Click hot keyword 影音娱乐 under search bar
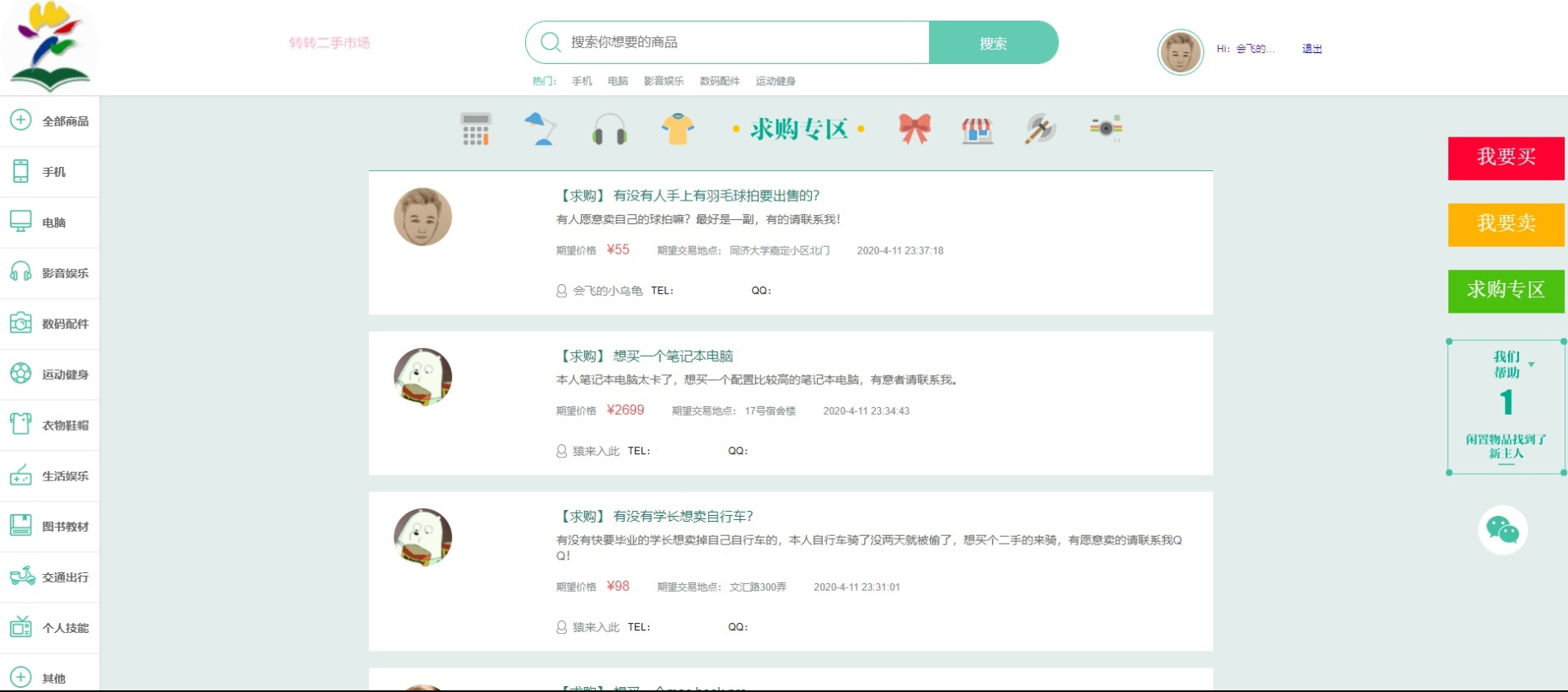Viewport: 1568px width, 692px height. pyautogui.click(x=663, y=81)
